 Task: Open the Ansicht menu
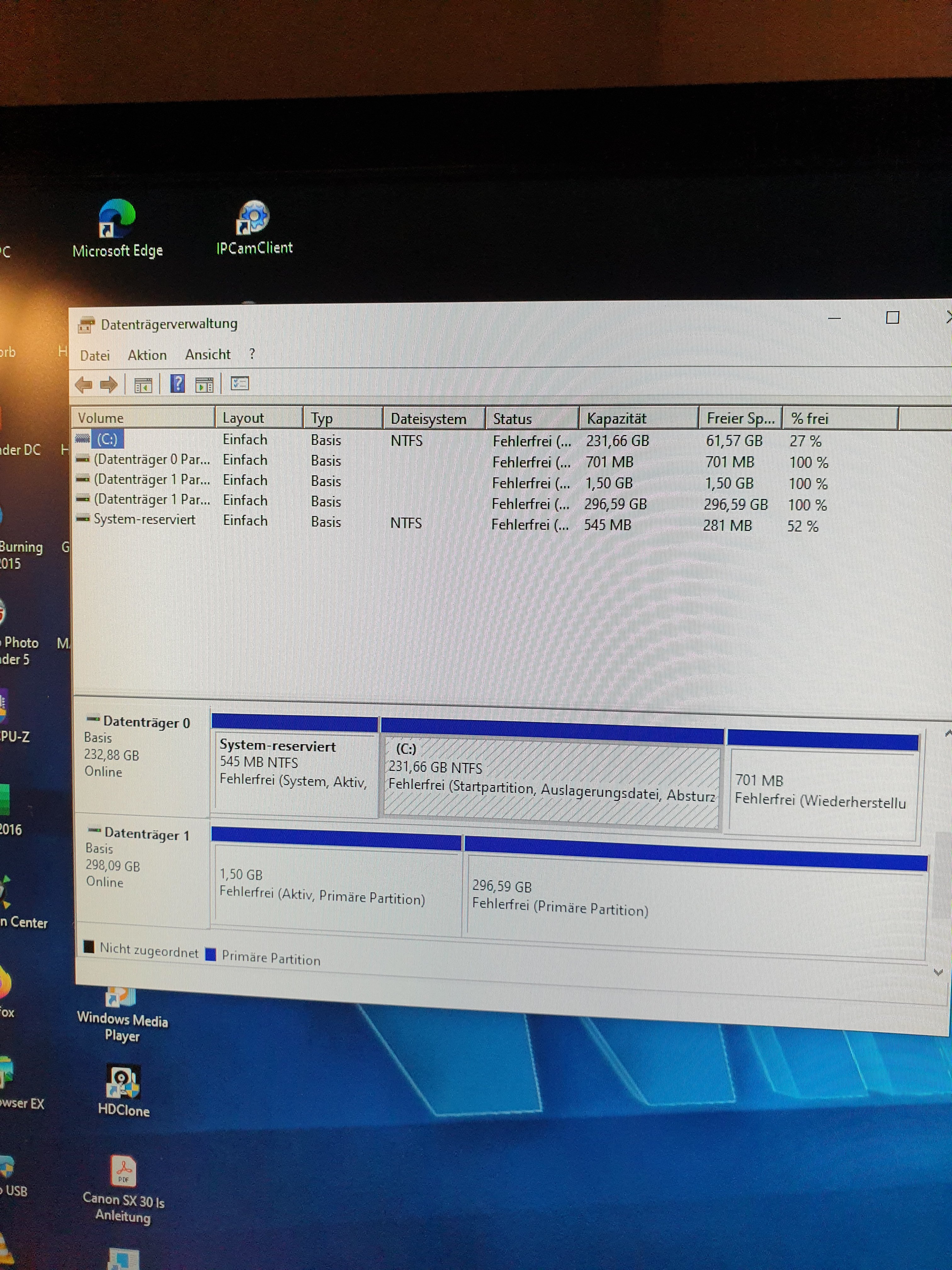[x=208, y=355]
